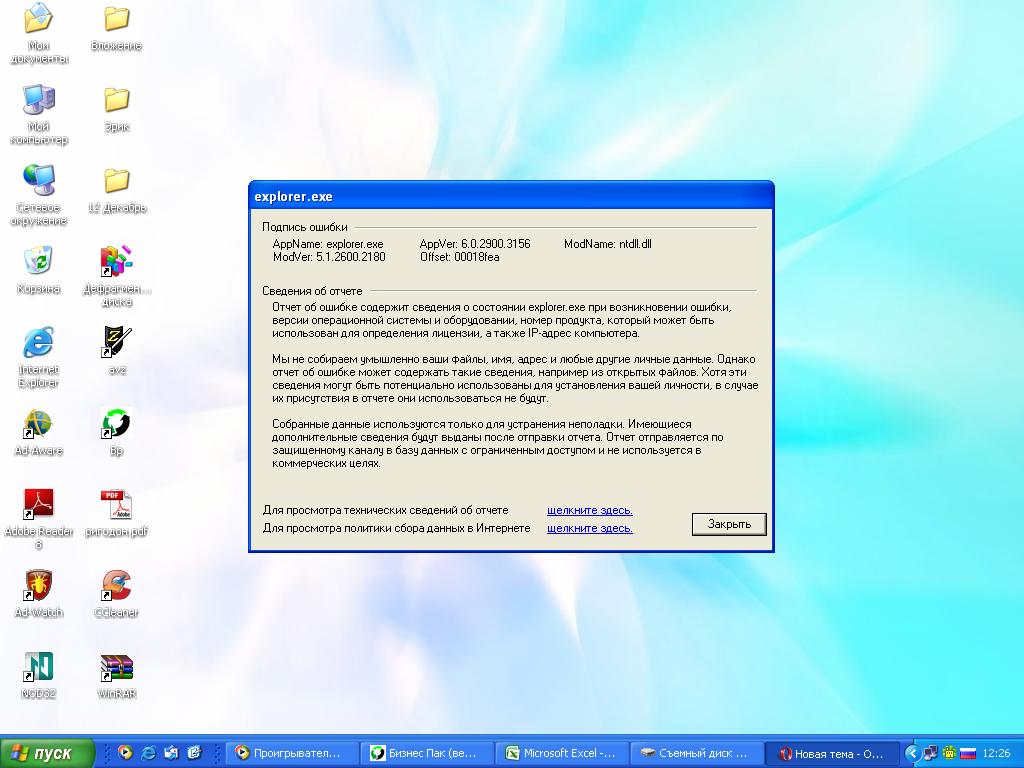Click the Закрыть button in the dialog

coord(729,524)
